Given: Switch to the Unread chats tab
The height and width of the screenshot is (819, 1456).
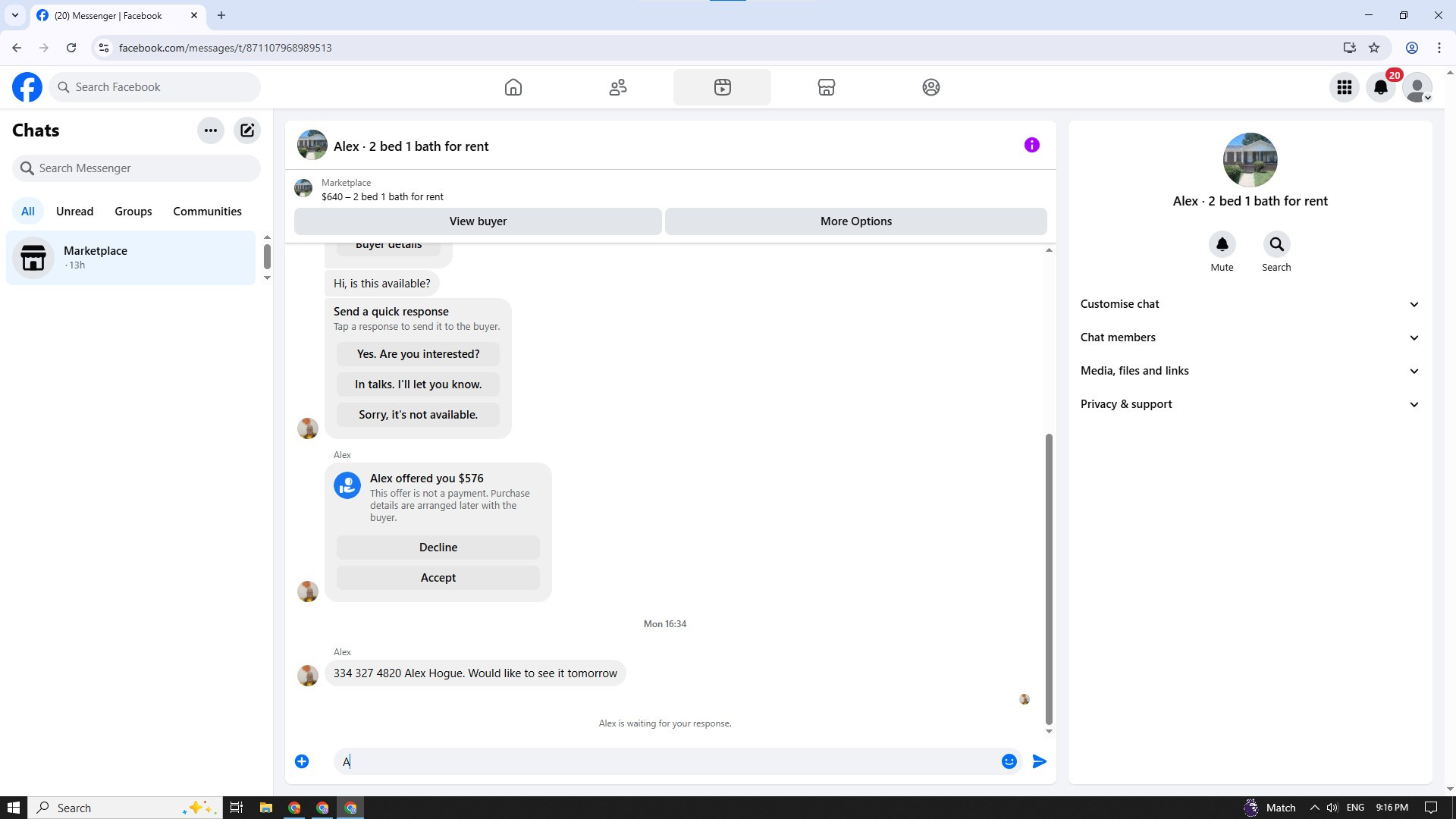Looking at the screenshot, I should click(74, 212).
